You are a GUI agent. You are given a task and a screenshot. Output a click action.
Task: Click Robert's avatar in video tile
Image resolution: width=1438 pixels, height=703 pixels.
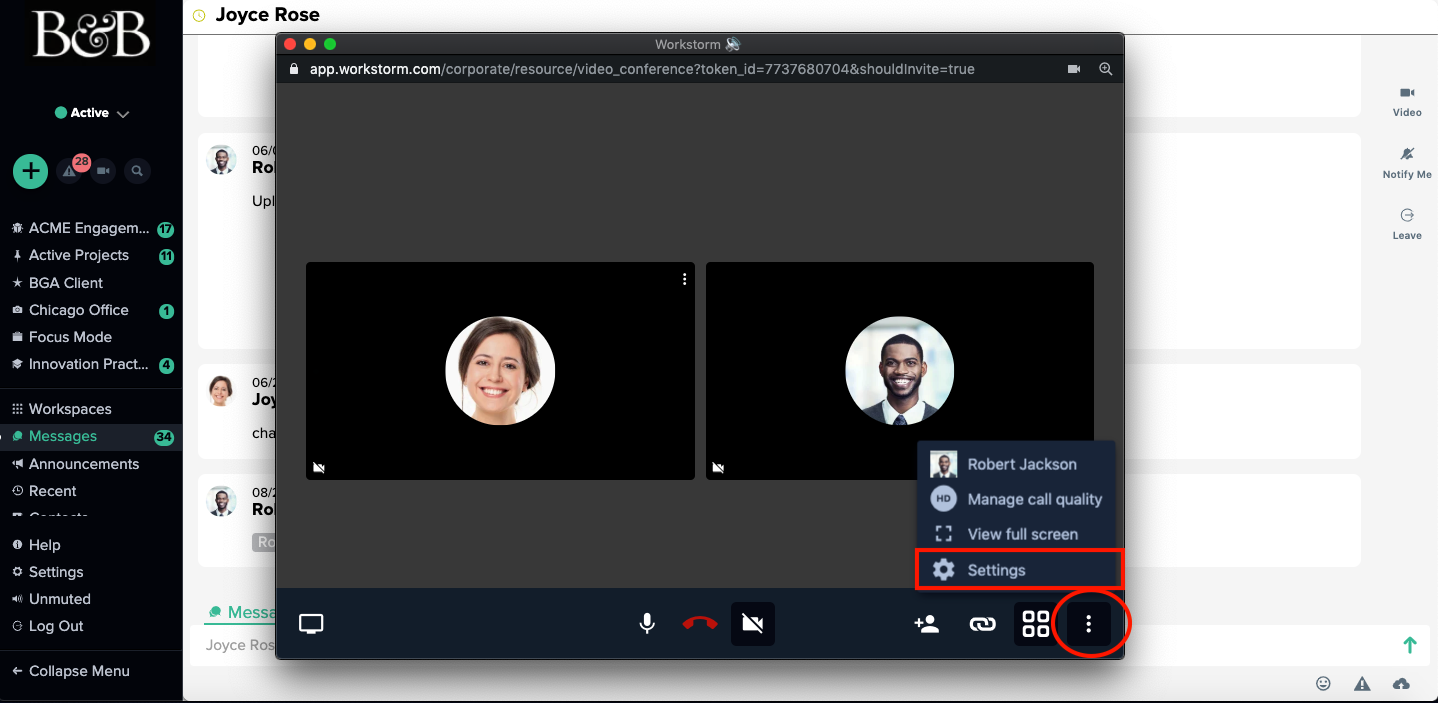point(900,371)
